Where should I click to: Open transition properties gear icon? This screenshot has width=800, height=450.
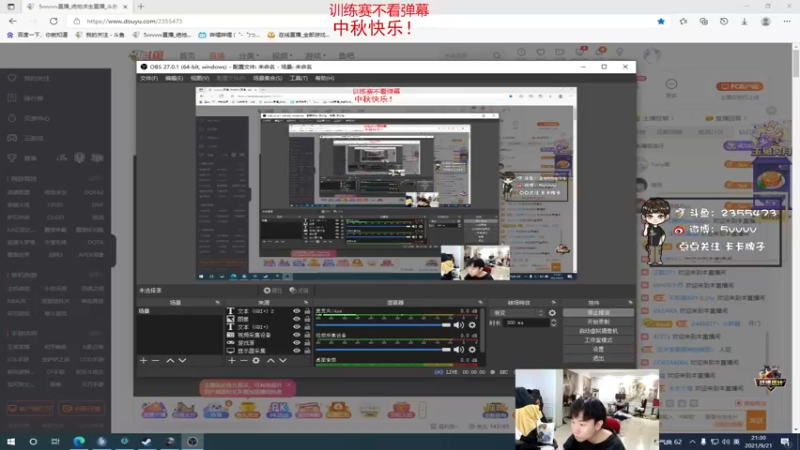point(552,313)
